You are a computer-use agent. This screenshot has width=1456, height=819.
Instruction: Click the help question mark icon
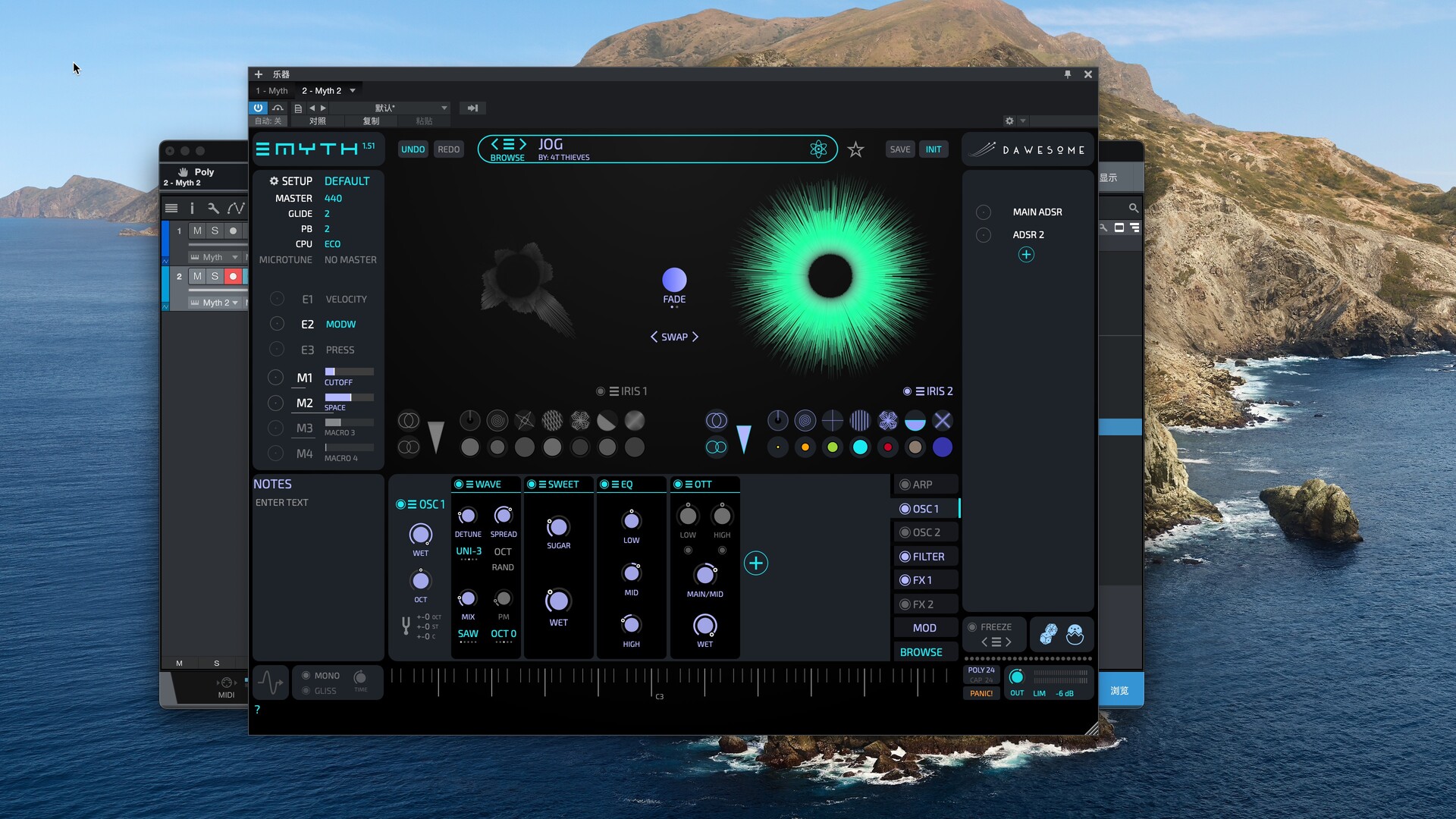[257, 710]
